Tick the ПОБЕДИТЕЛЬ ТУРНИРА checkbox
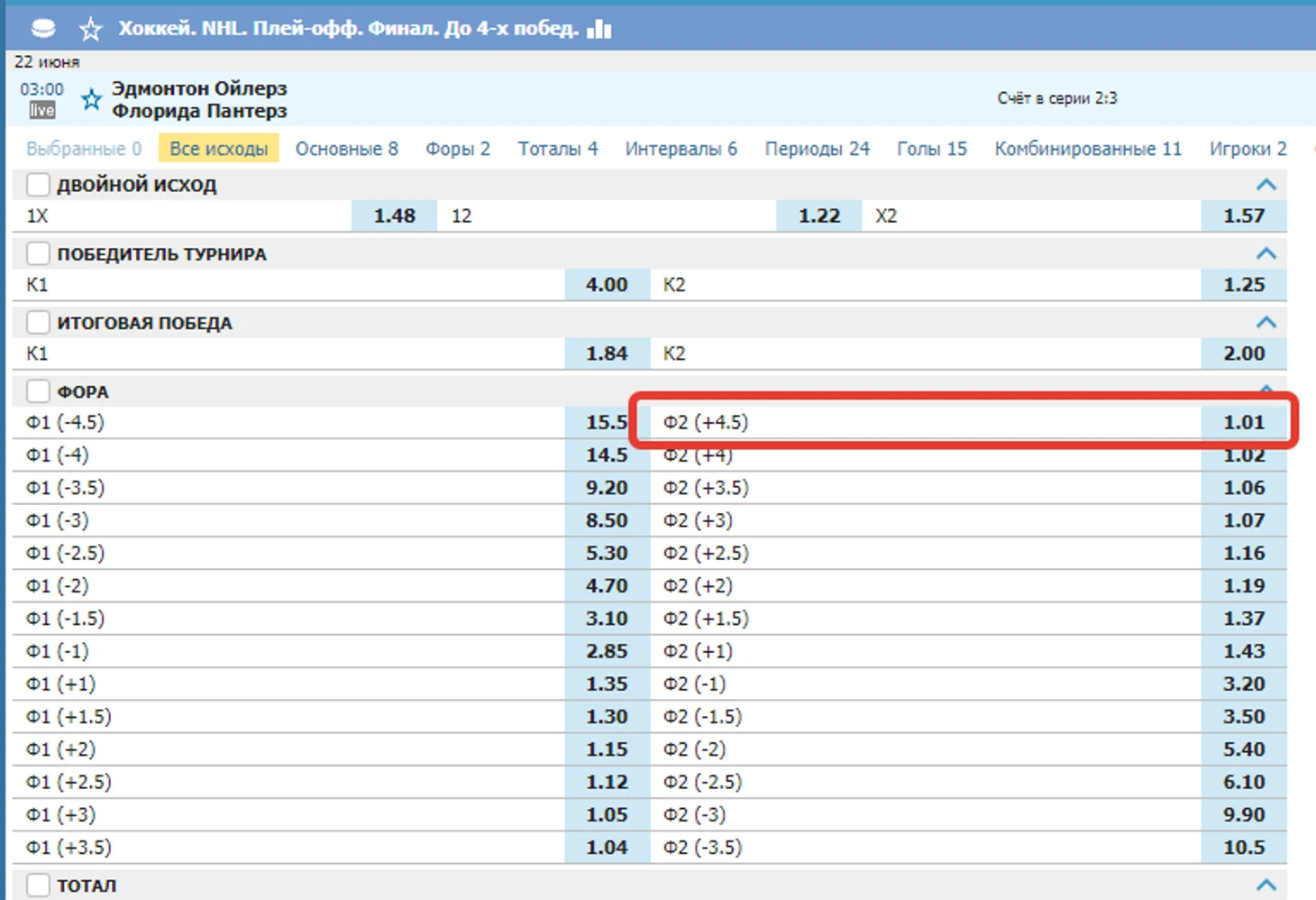This screenshot has height=900, width=1316. 38,254
